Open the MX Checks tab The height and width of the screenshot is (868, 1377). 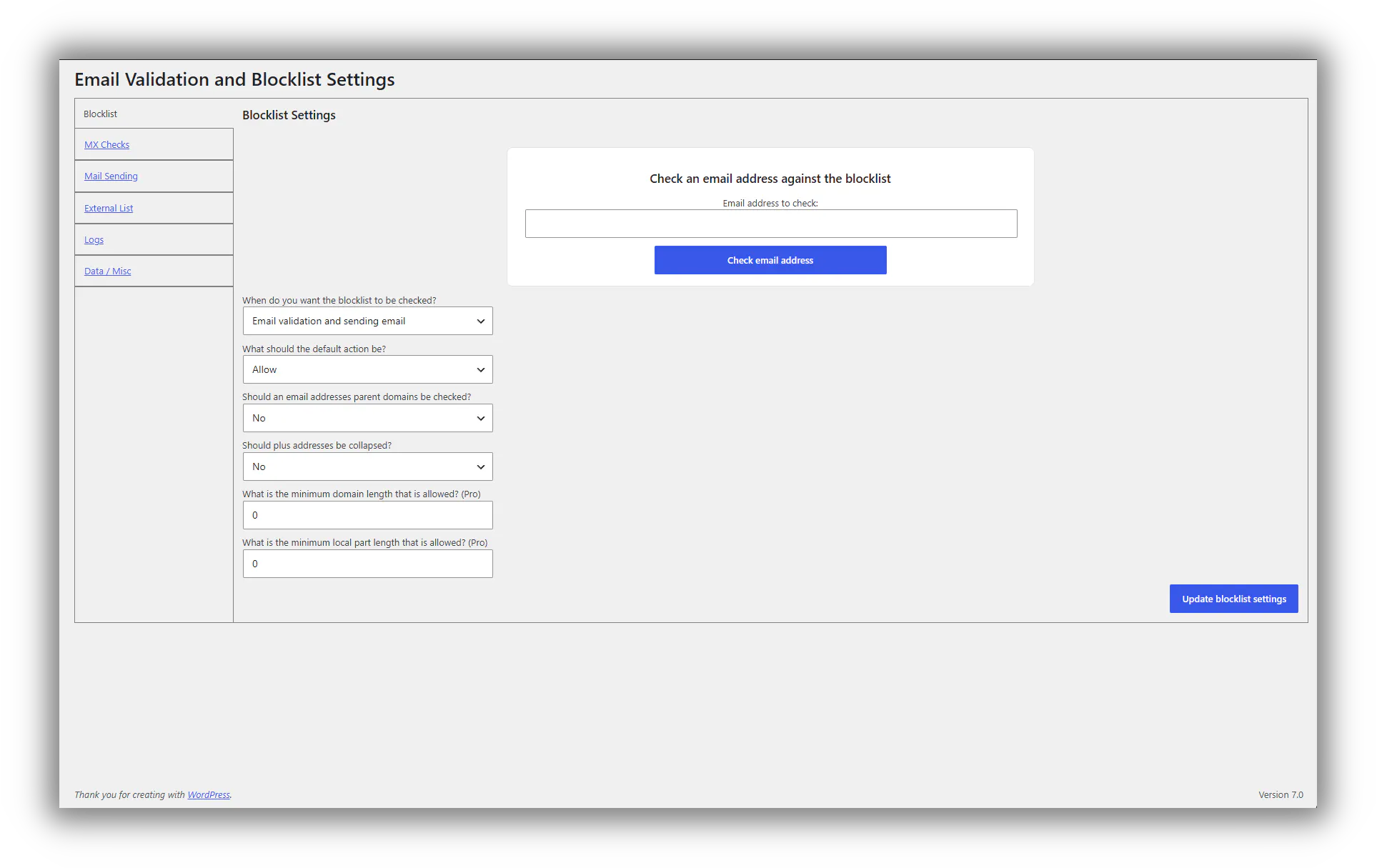point(106,144)
